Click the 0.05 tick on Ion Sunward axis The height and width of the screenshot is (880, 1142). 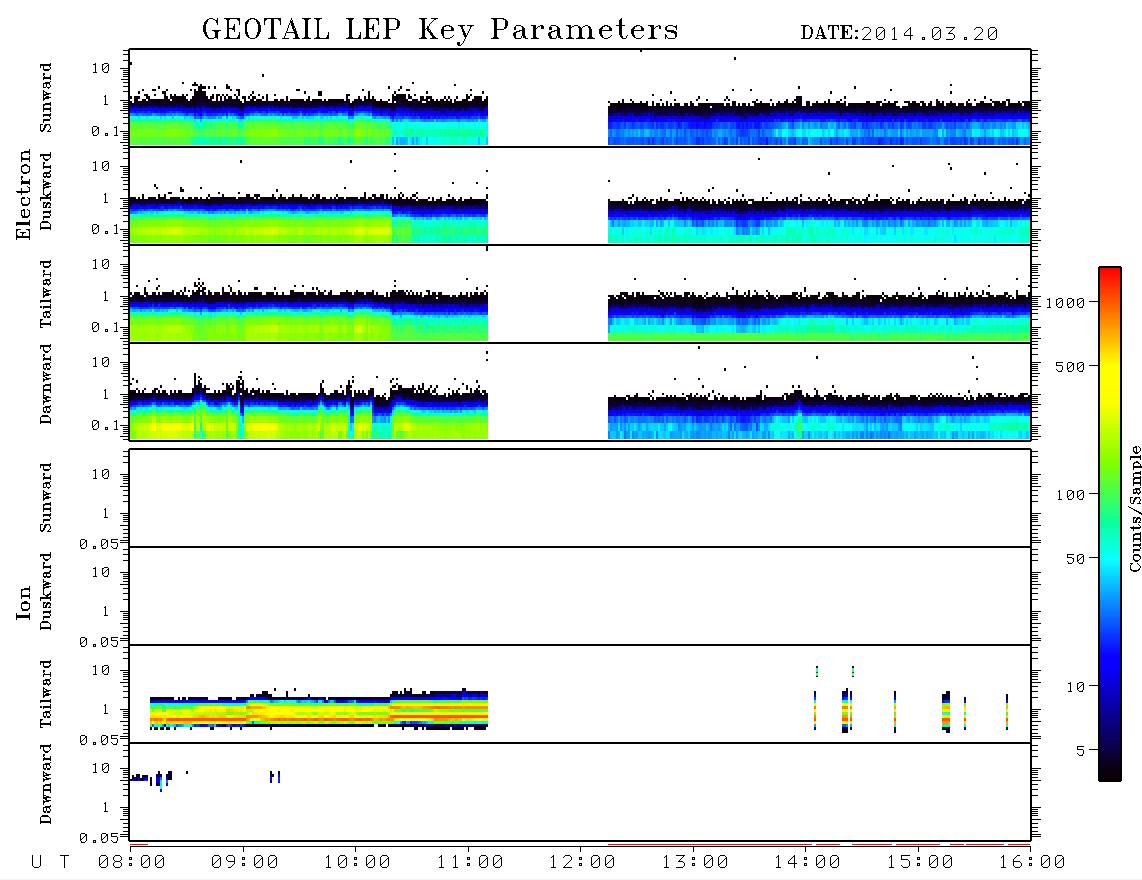(98, 544)
